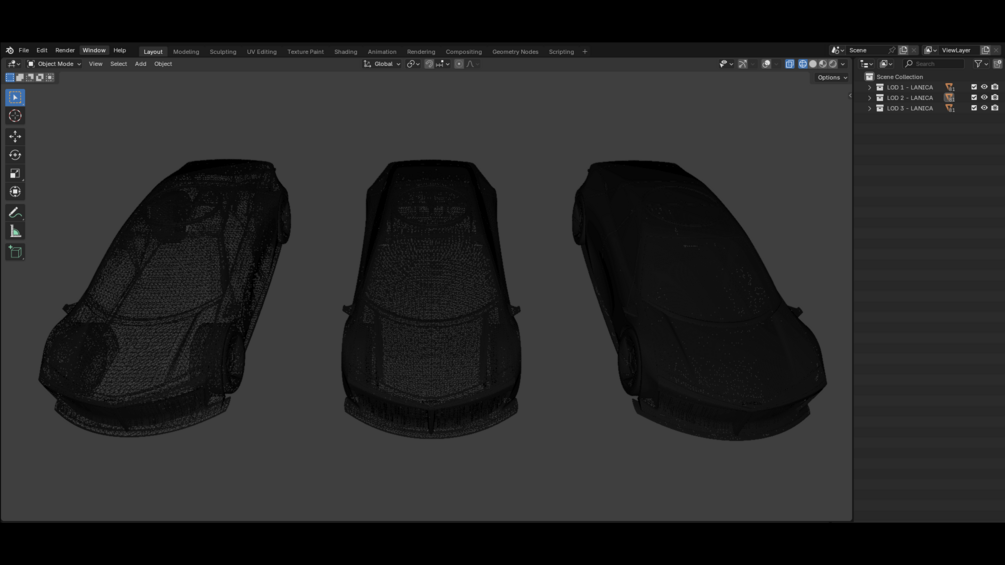Screen dimensions: 1005x565
Task: Select the Measure tool
Action: pos(15,231)
